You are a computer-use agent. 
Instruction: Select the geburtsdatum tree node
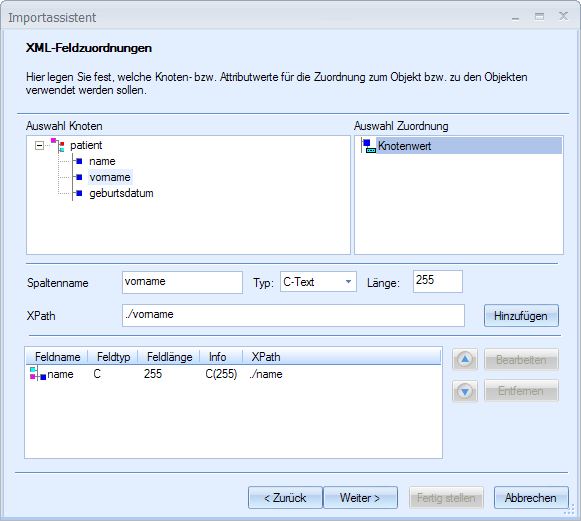click(121, 193)
